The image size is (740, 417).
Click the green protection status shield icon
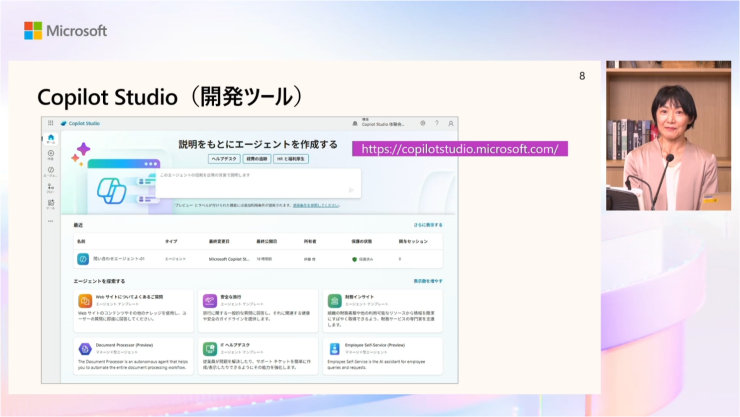(x=354, y=259)
